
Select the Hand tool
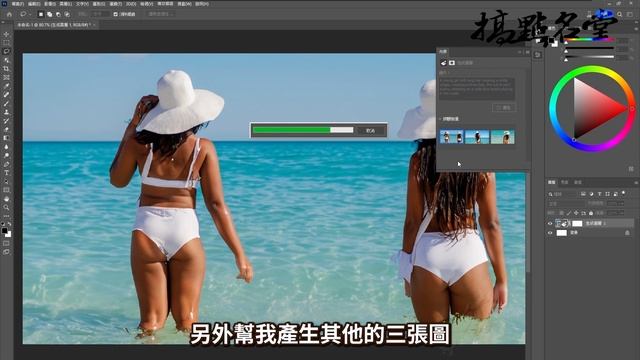pos(6,199)
